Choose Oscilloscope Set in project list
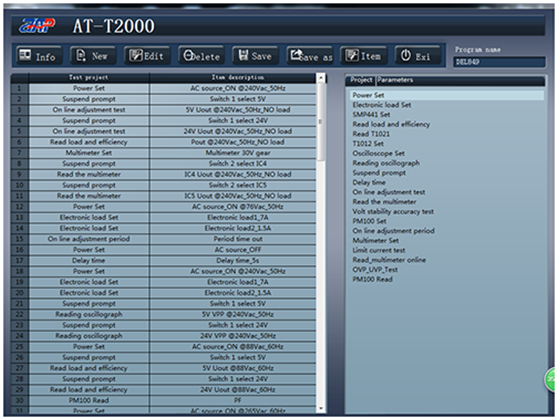The height and width of the screenshot is (420, 558). click(x=378, y=153)
